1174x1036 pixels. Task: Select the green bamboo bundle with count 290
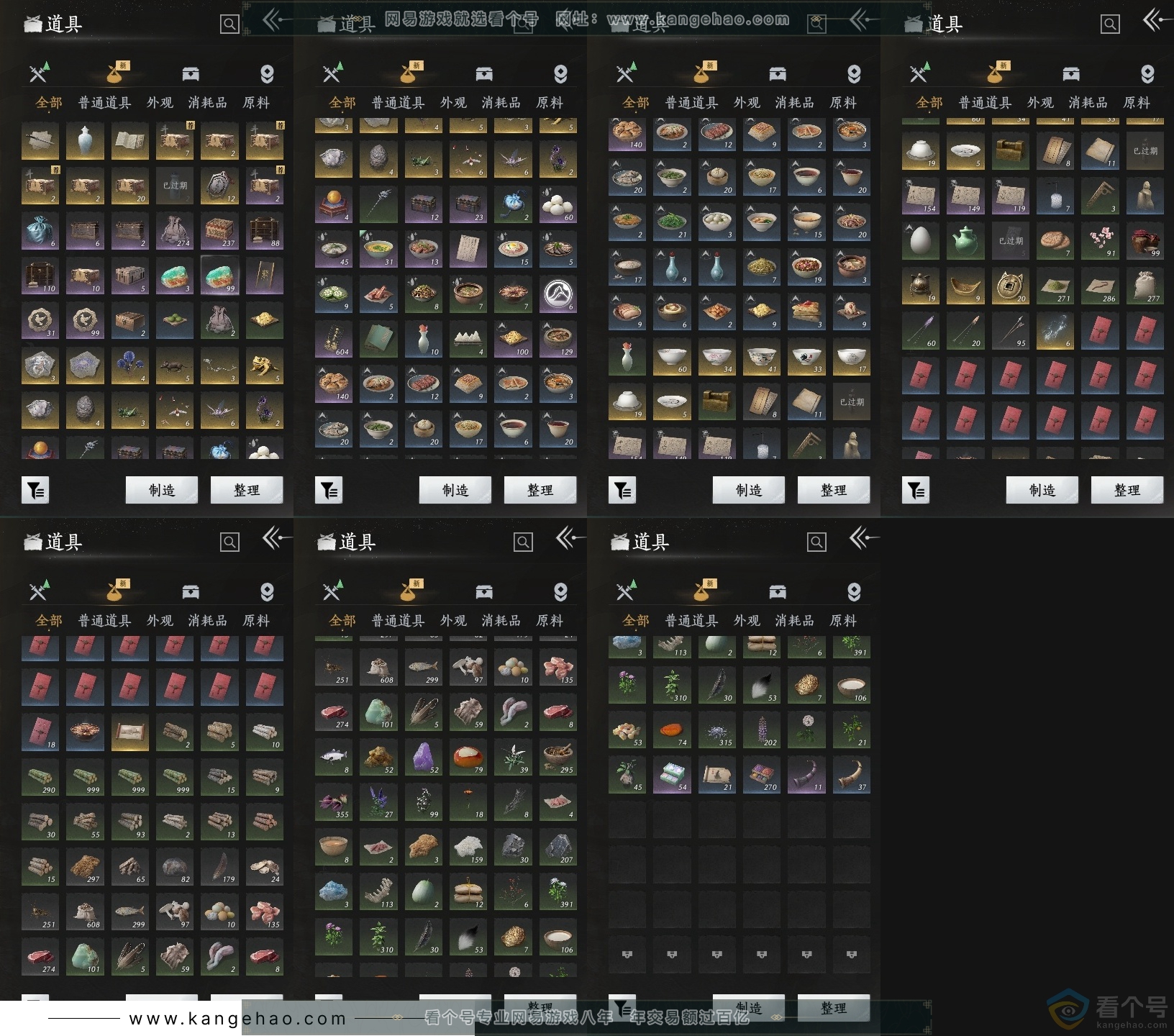(x=40, y=777)
